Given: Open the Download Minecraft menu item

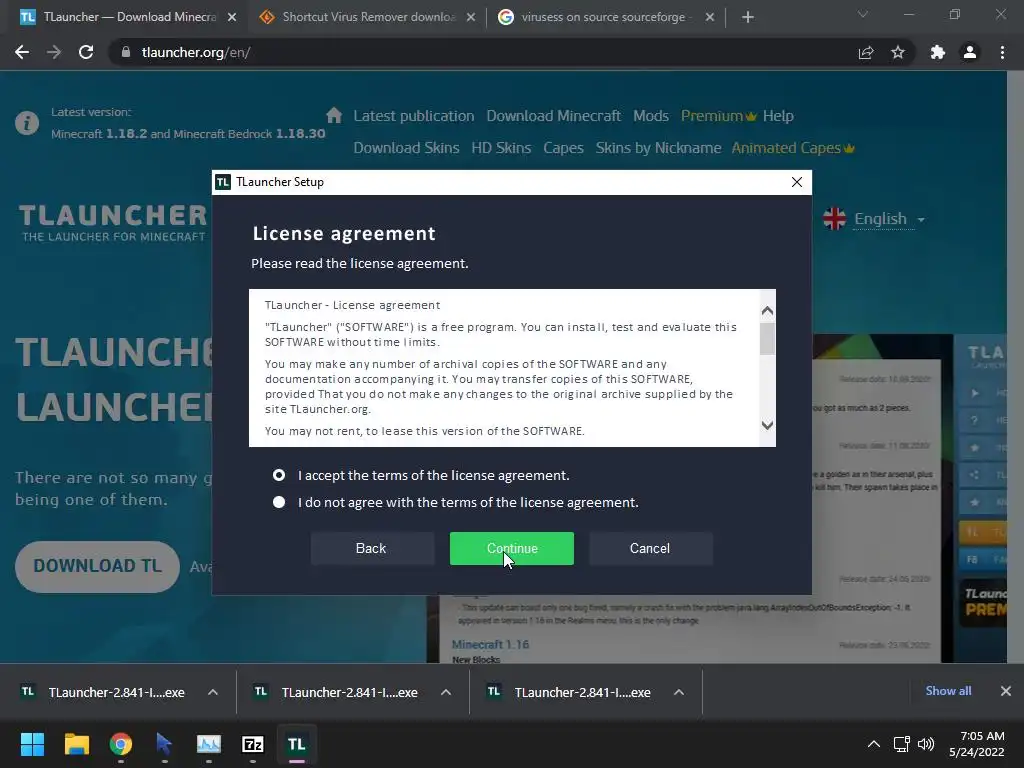Looking at the screenshot, I should click(554, 116).
